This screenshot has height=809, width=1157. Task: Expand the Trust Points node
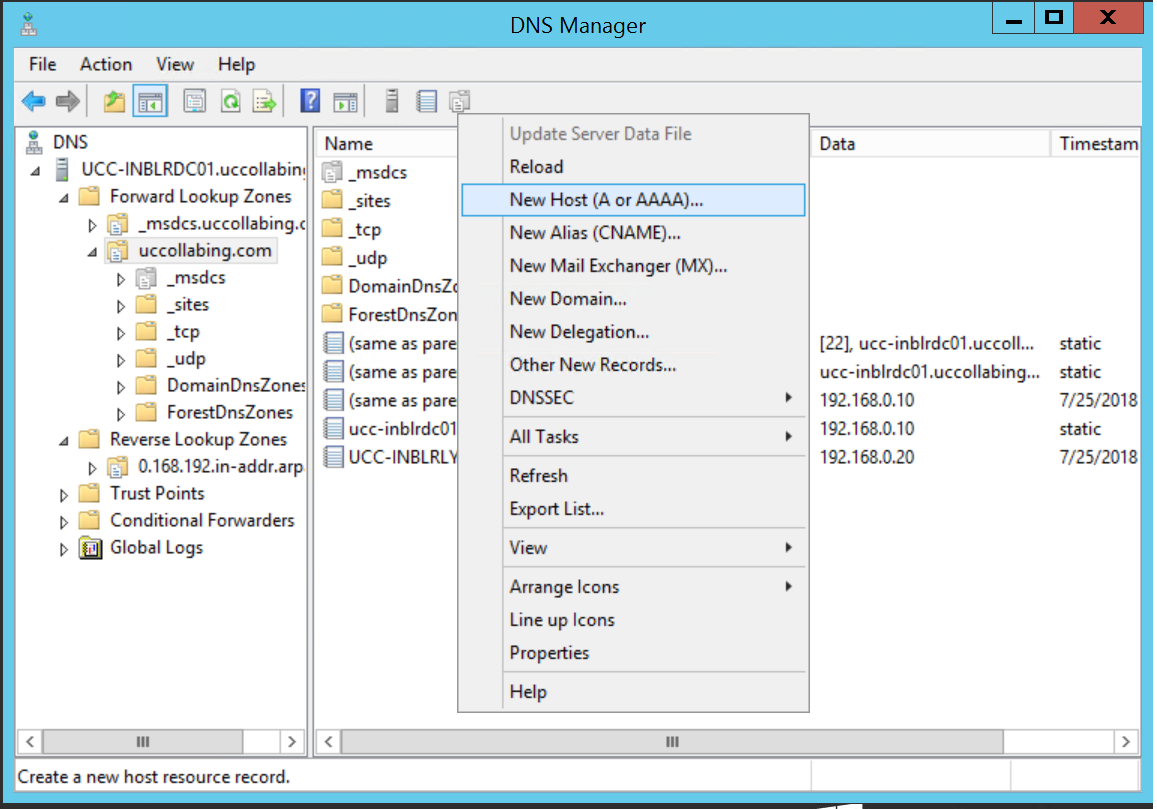click(64, 495)
